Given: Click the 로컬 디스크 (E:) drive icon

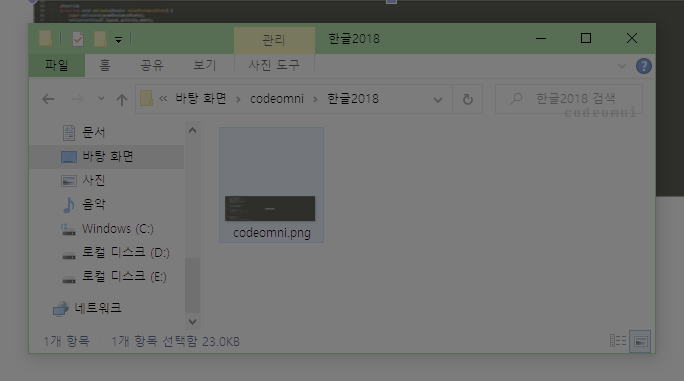Looking at the screenshot, I should (68, 279).
